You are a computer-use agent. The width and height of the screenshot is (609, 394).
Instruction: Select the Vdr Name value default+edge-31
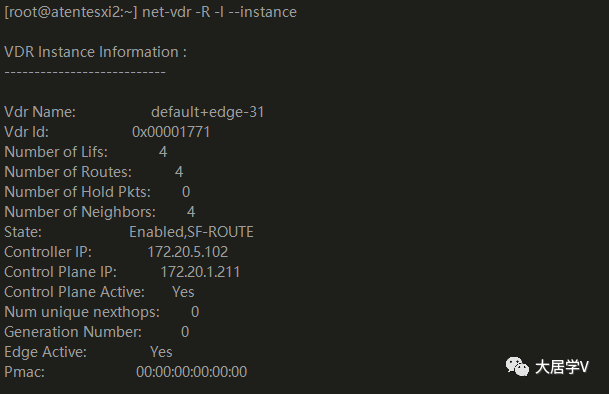point(208,112)
